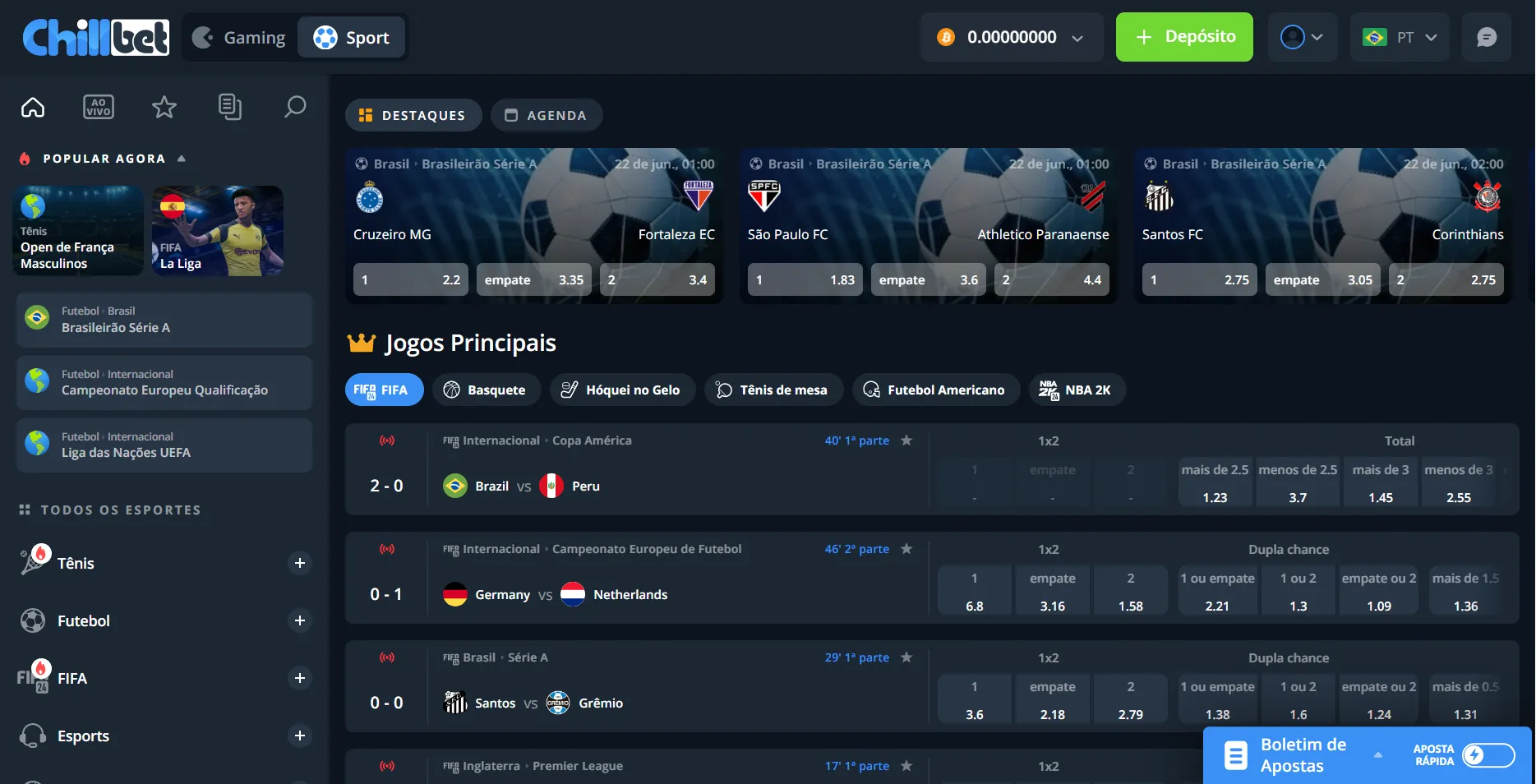Filter main games by Tênis de mesa

coord(773,390)
